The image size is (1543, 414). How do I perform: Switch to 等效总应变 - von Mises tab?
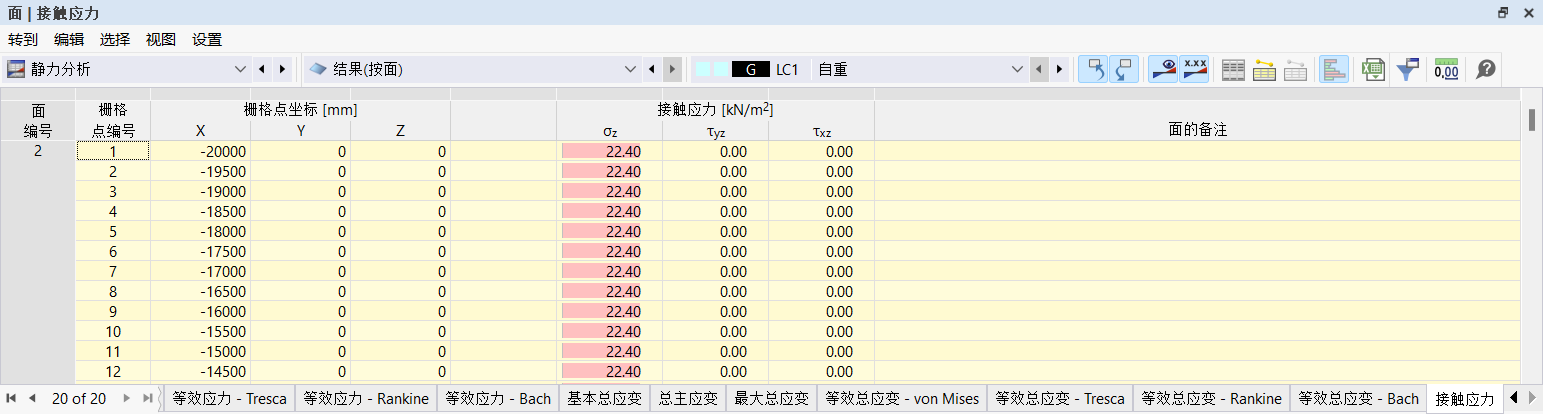[902, 398]
